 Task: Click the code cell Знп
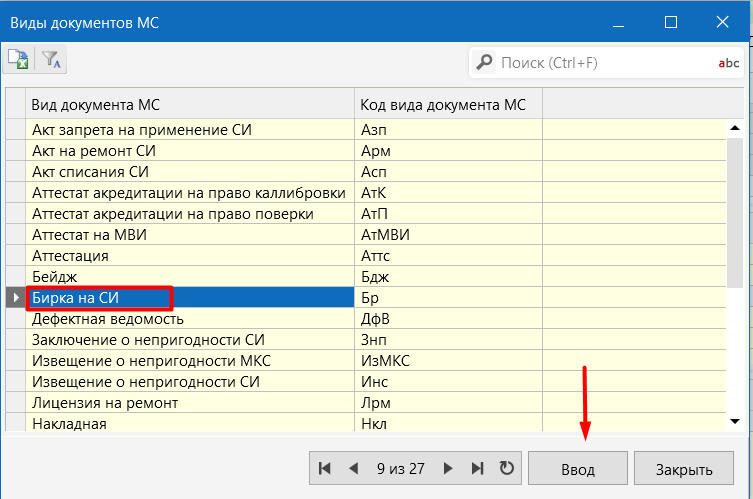pos(449,340)
